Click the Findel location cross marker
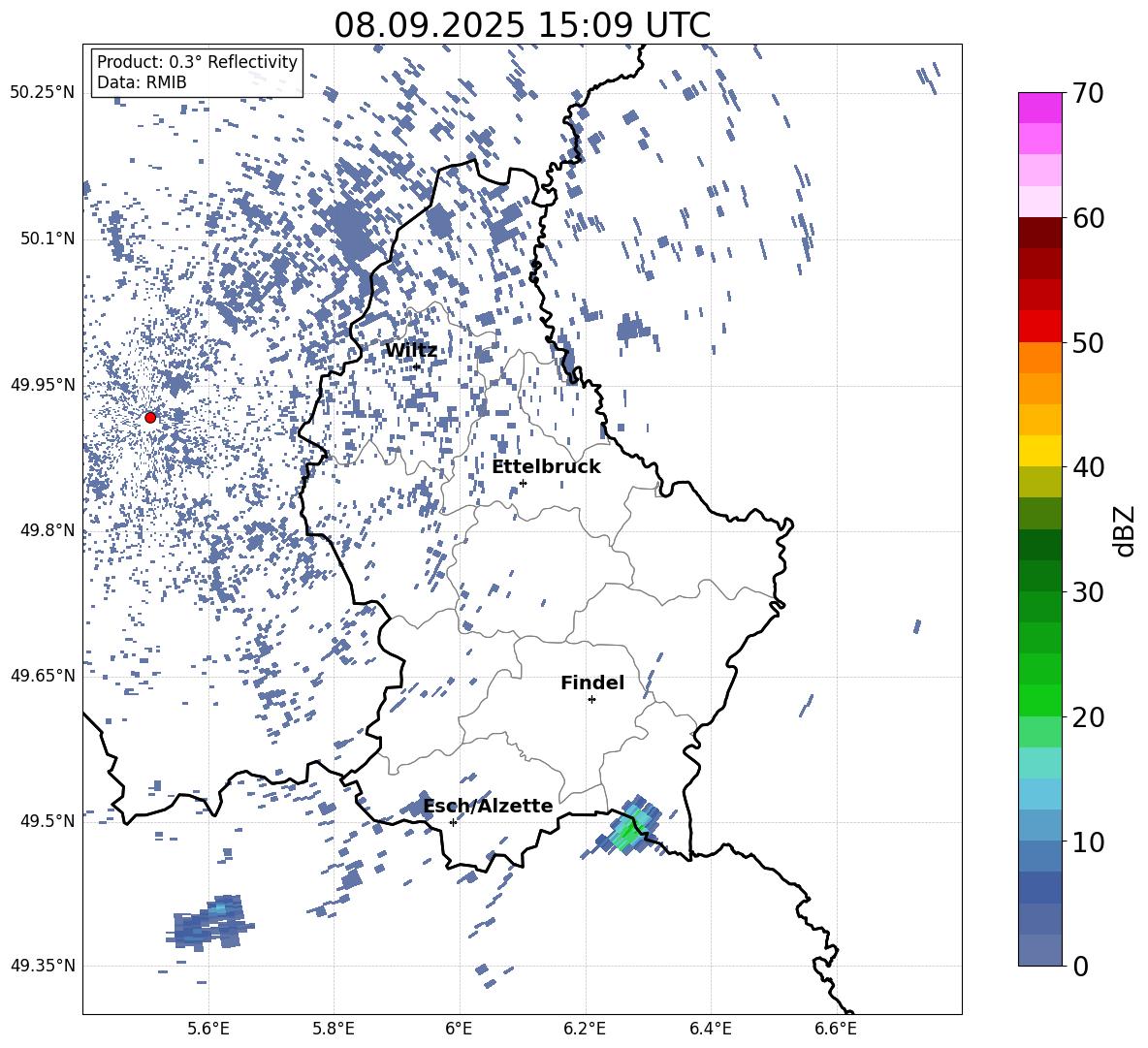 pos(591,700)
